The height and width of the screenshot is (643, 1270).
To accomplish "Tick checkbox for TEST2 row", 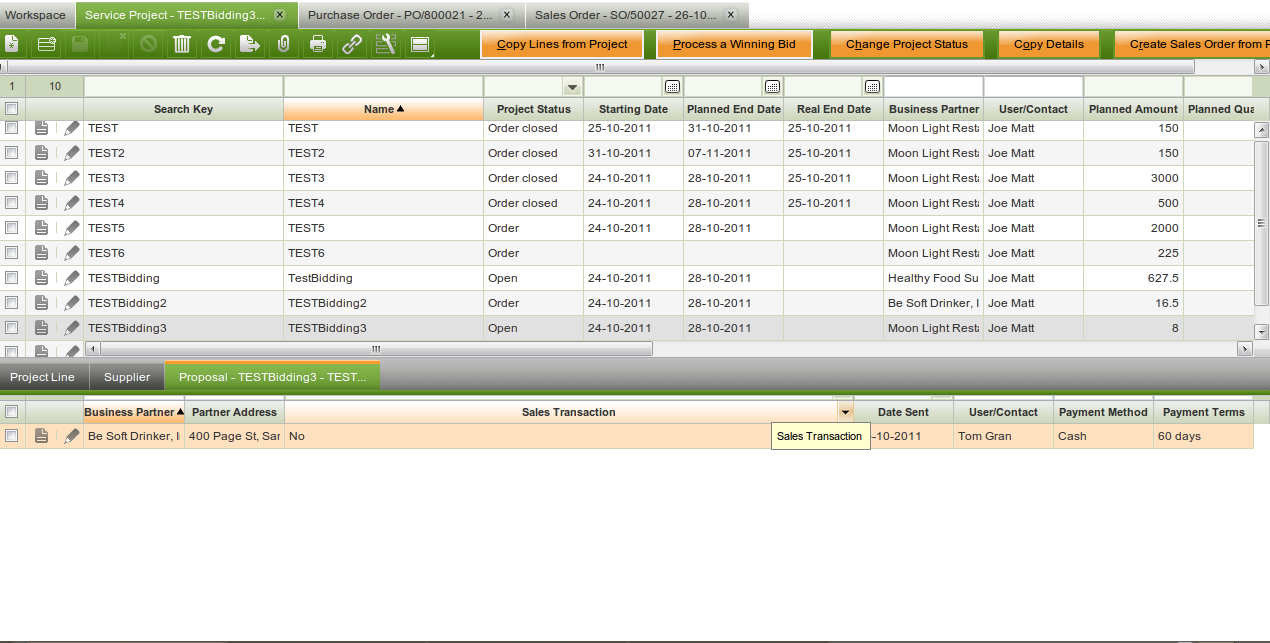I will pos(11,153).
